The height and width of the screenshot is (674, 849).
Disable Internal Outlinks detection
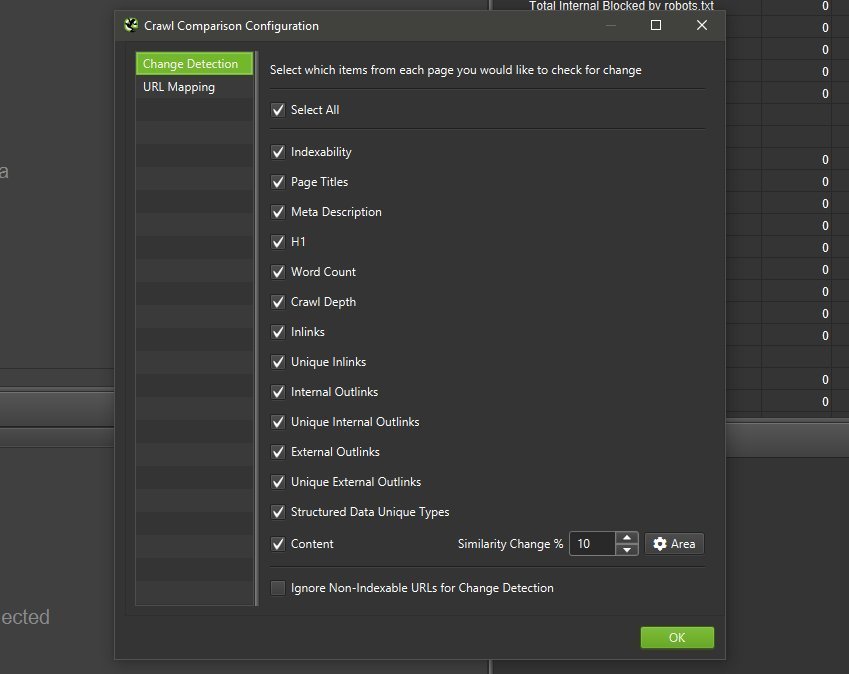point(277,391)
